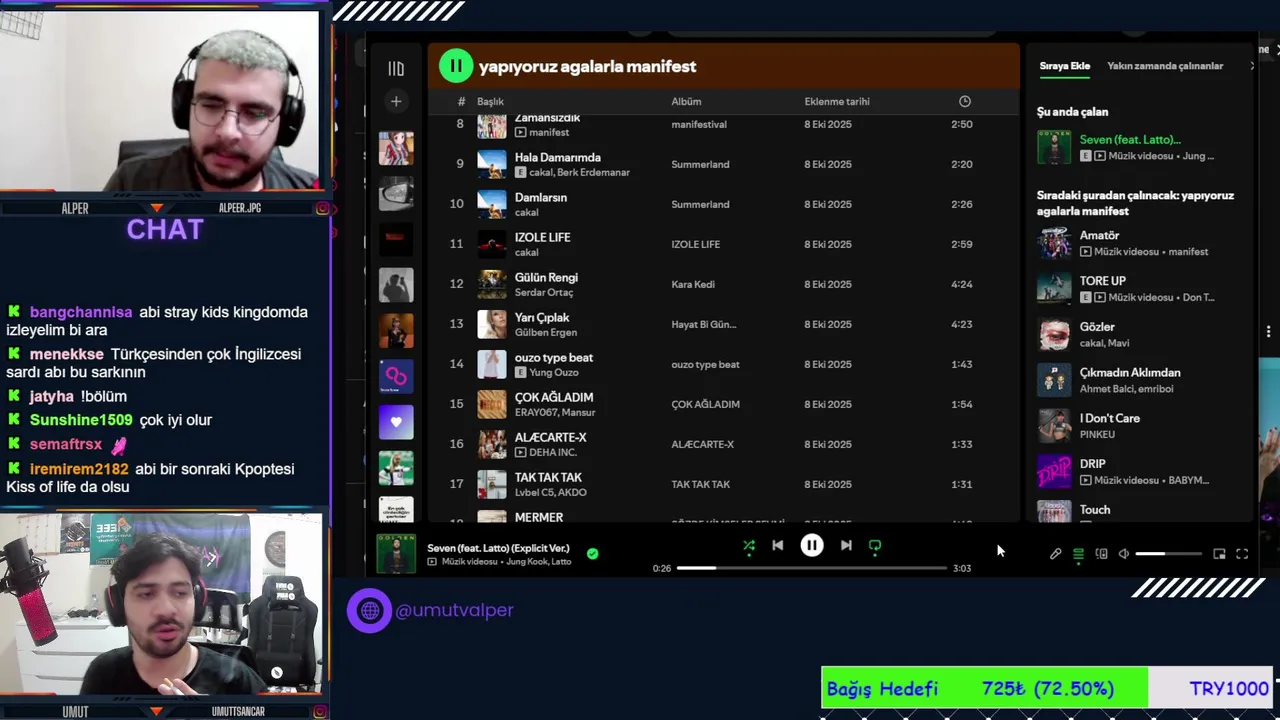The width and height of the screenshot is (1280, 720).
Task: Select the Hala Damarımda track row
Action: (x=723, y=164)
